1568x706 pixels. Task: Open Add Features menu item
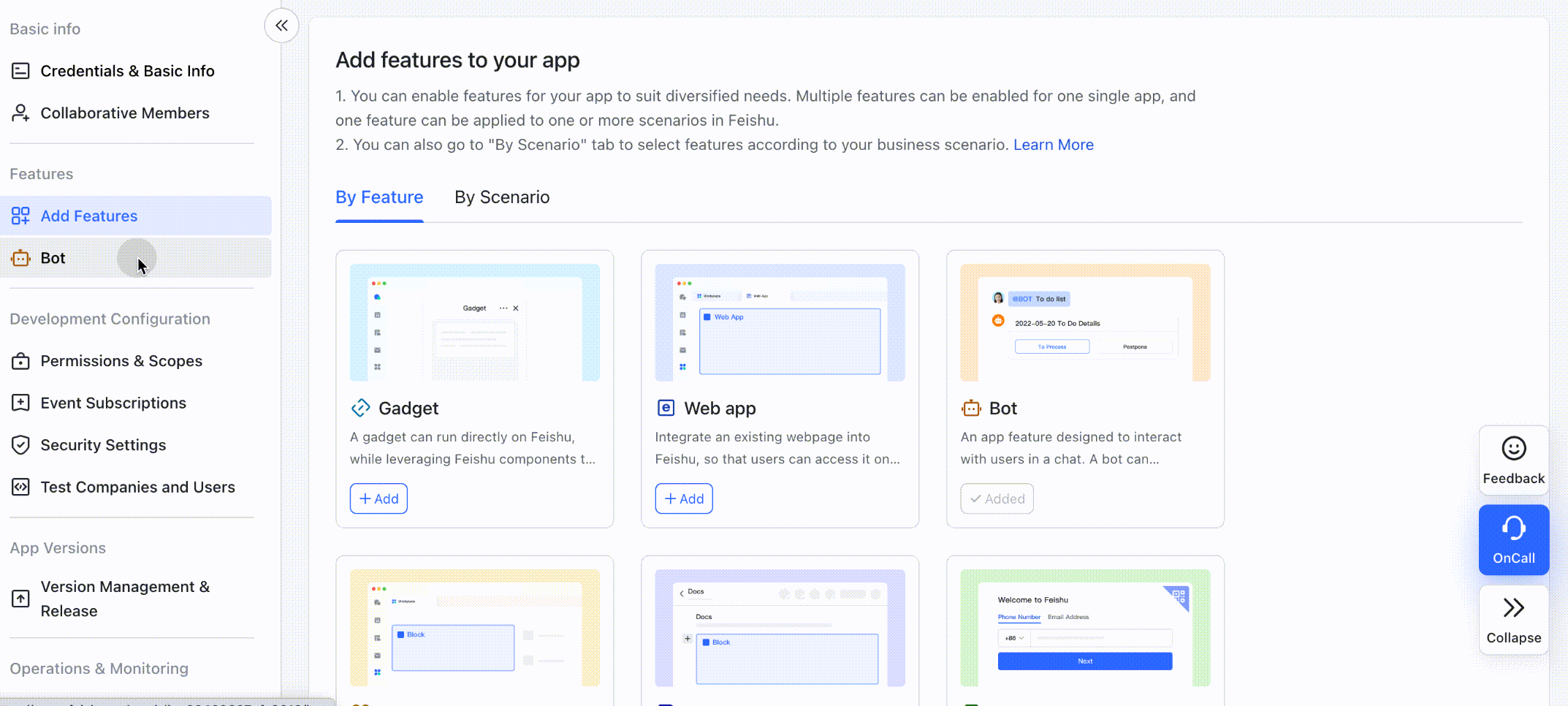click(136, 216)
